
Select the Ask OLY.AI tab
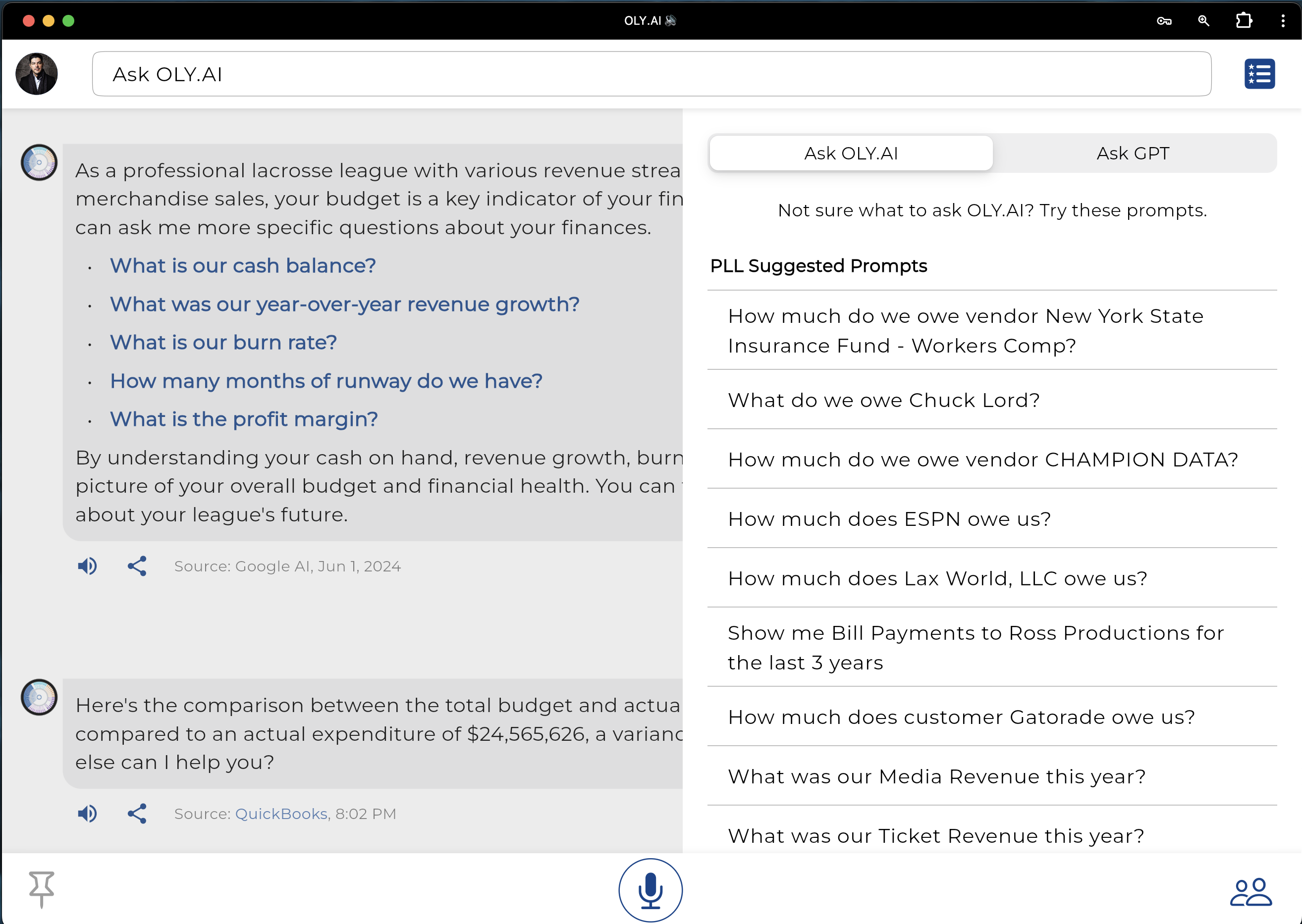point(851,153)
